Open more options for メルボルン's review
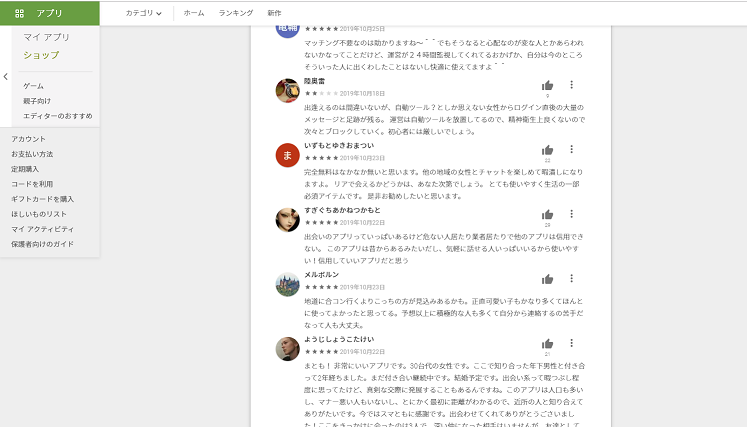This screenshot has width=747, height=427. [571, 278]
